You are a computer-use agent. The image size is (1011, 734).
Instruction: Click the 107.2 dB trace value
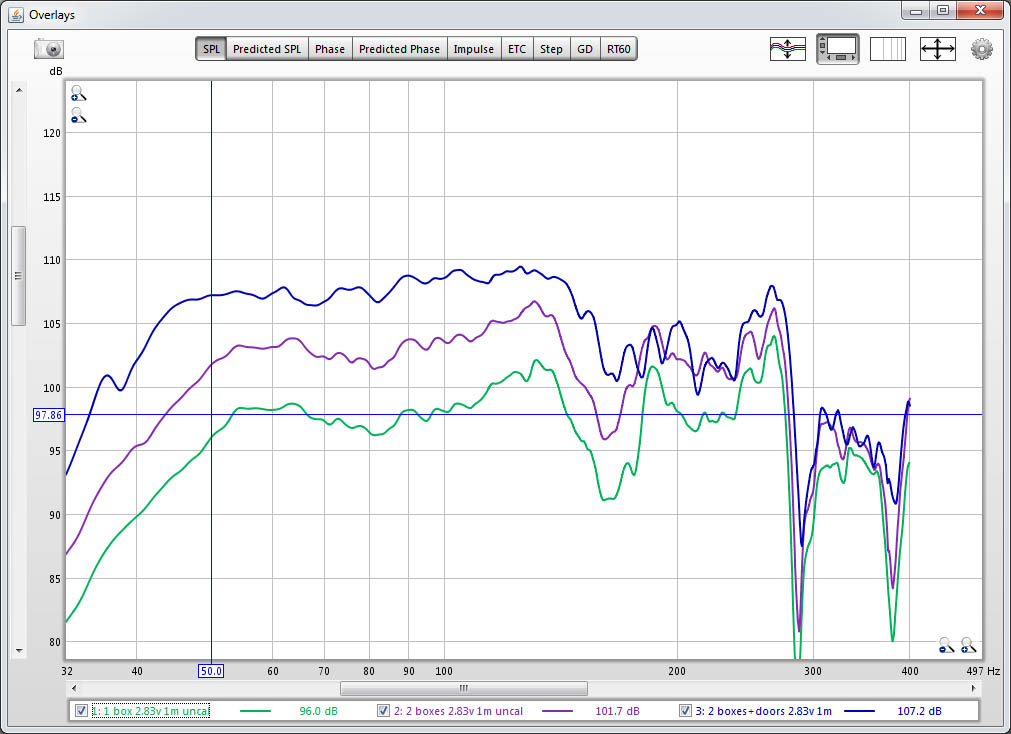[919, 711]
